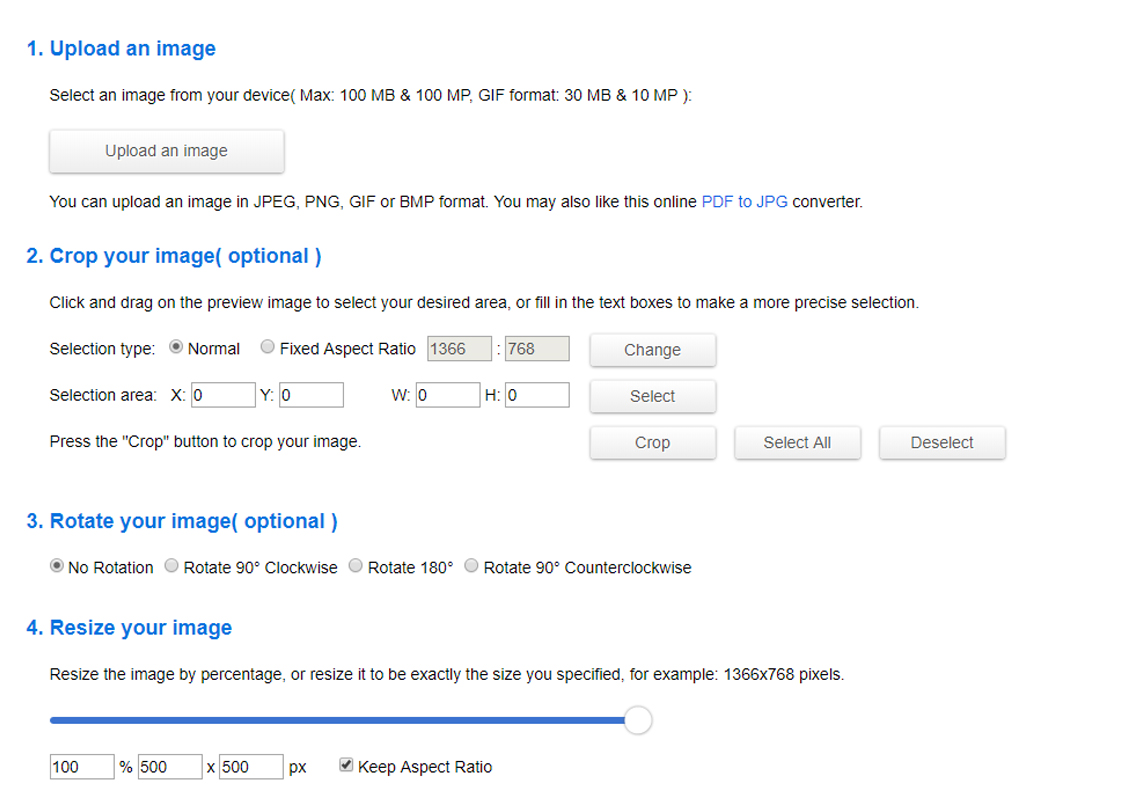Click the Crop button
1140x800 pixels.
click(x=653, y=443)
